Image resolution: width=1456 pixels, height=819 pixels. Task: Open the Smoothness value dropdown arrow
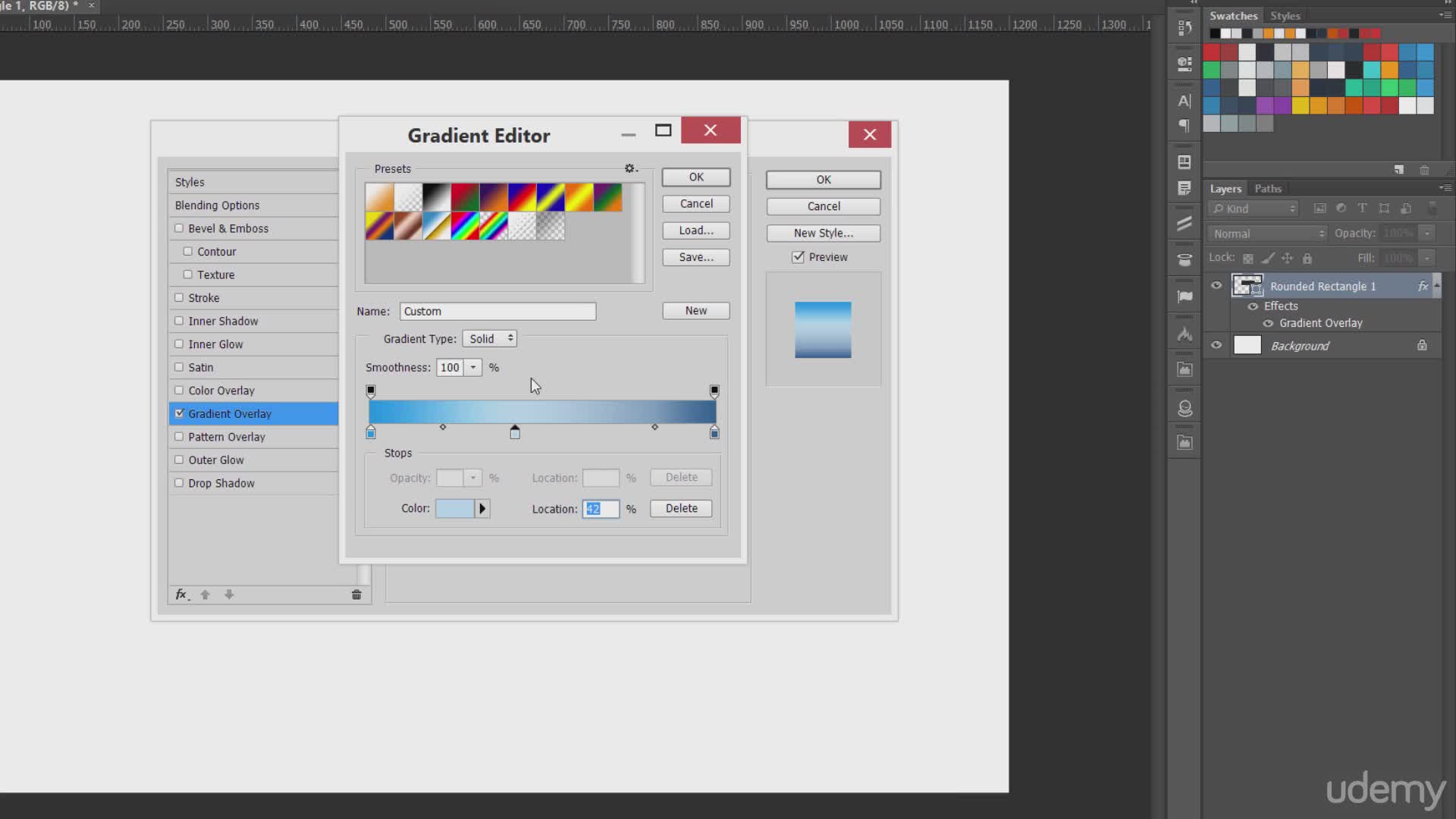click(x=473, y=368)
